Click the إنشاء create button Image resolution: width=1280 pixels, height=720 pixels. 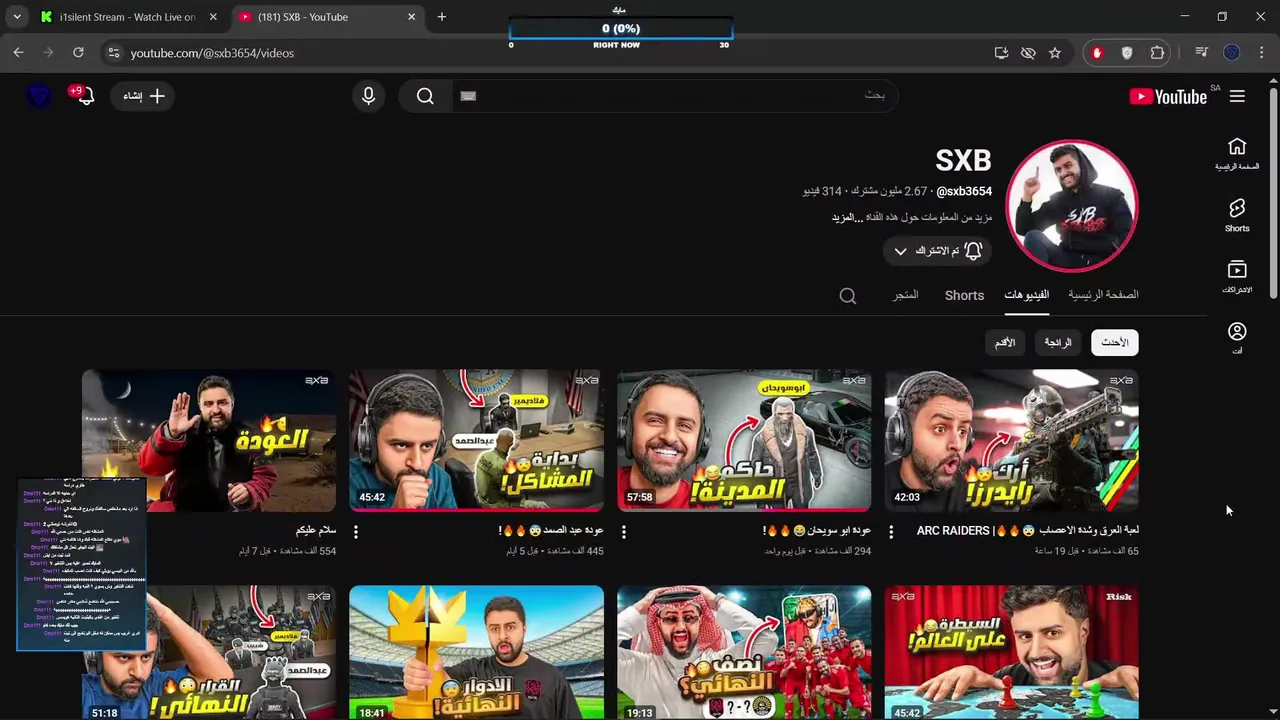point(144,96)
